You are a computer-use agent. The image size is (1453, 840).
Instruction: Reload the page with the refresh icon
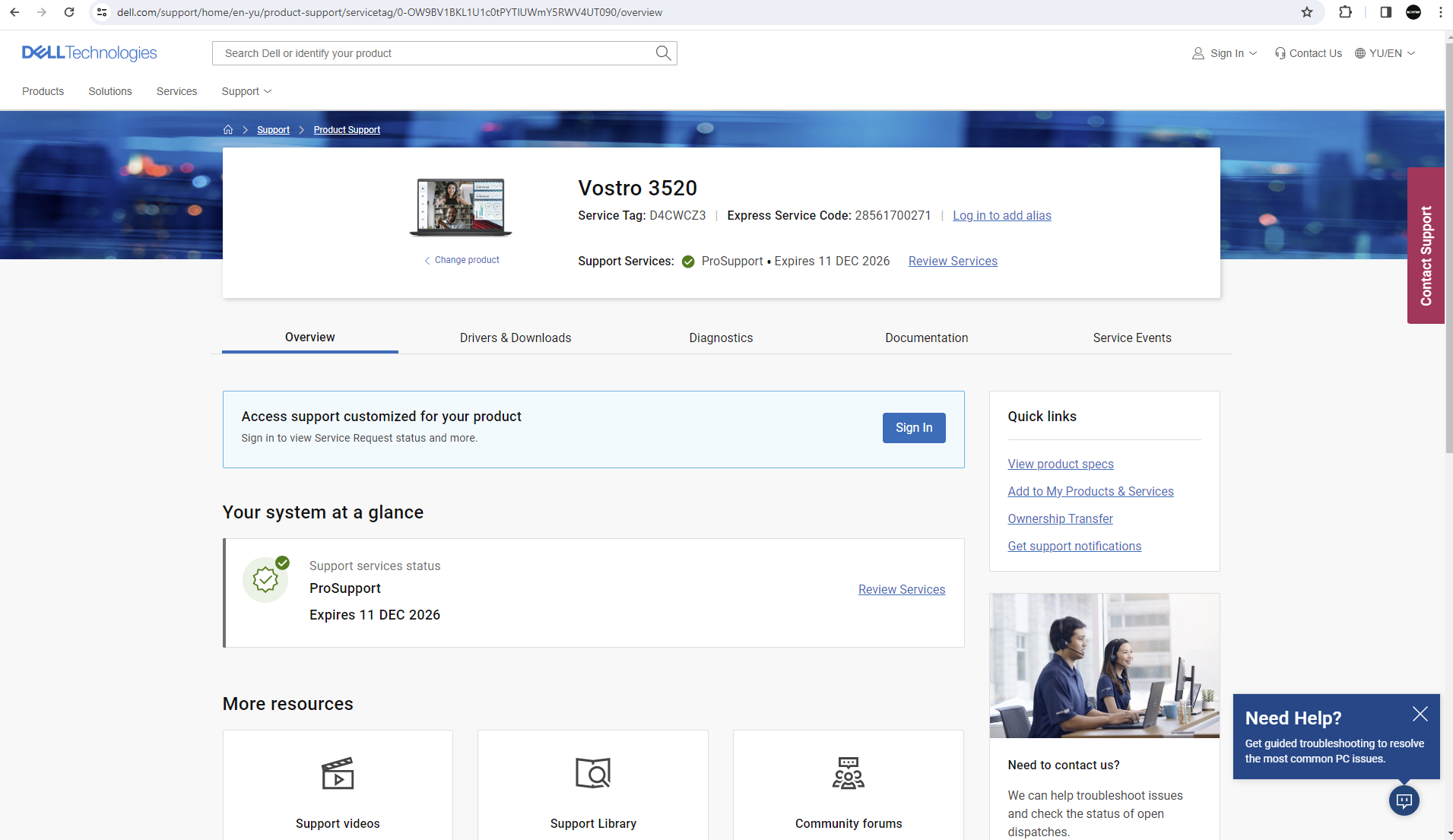69,12
